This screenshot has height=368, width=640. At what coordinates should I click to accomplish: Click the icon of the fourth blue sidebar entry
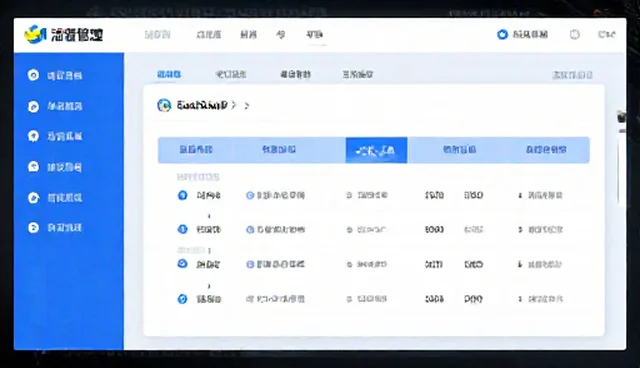(x=33, y=167)
